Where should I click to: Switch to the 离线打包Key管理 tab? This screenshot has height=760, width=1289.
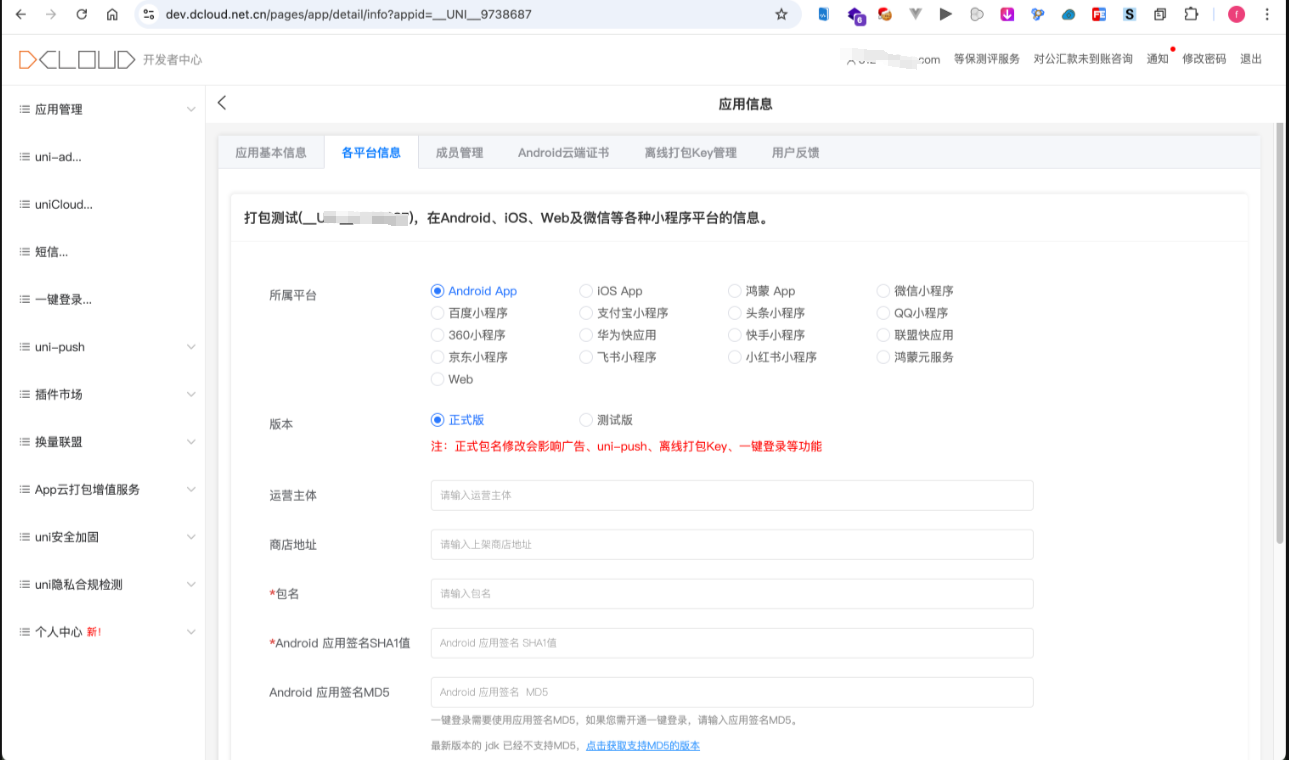coord(691,153)
